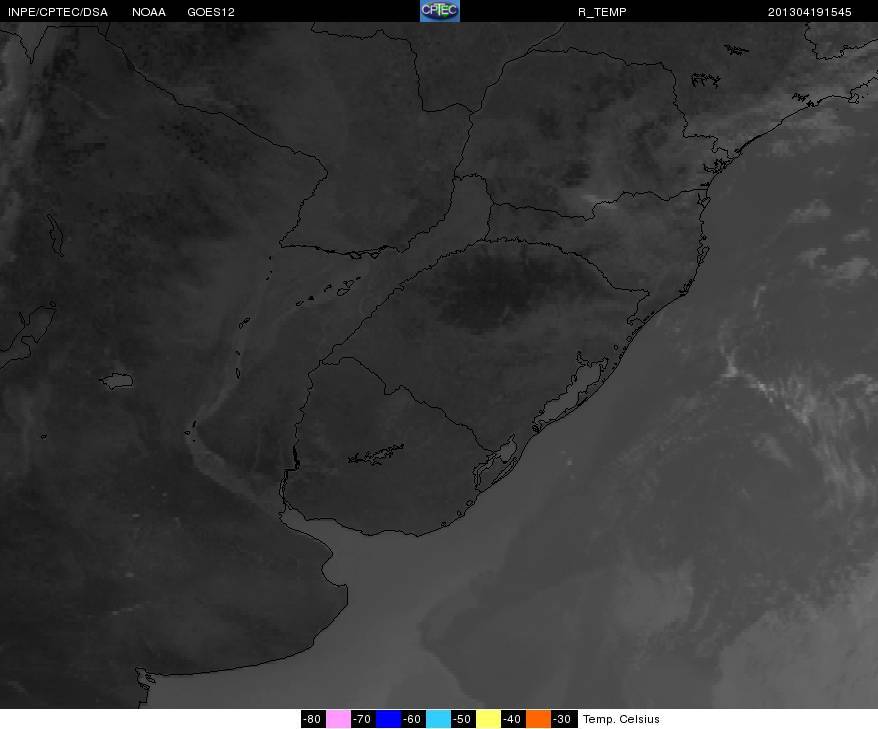The image size is (878, 729).
Task: Select the pink legend color swatch
Action: pyautogui.click(x=338, y=719)
